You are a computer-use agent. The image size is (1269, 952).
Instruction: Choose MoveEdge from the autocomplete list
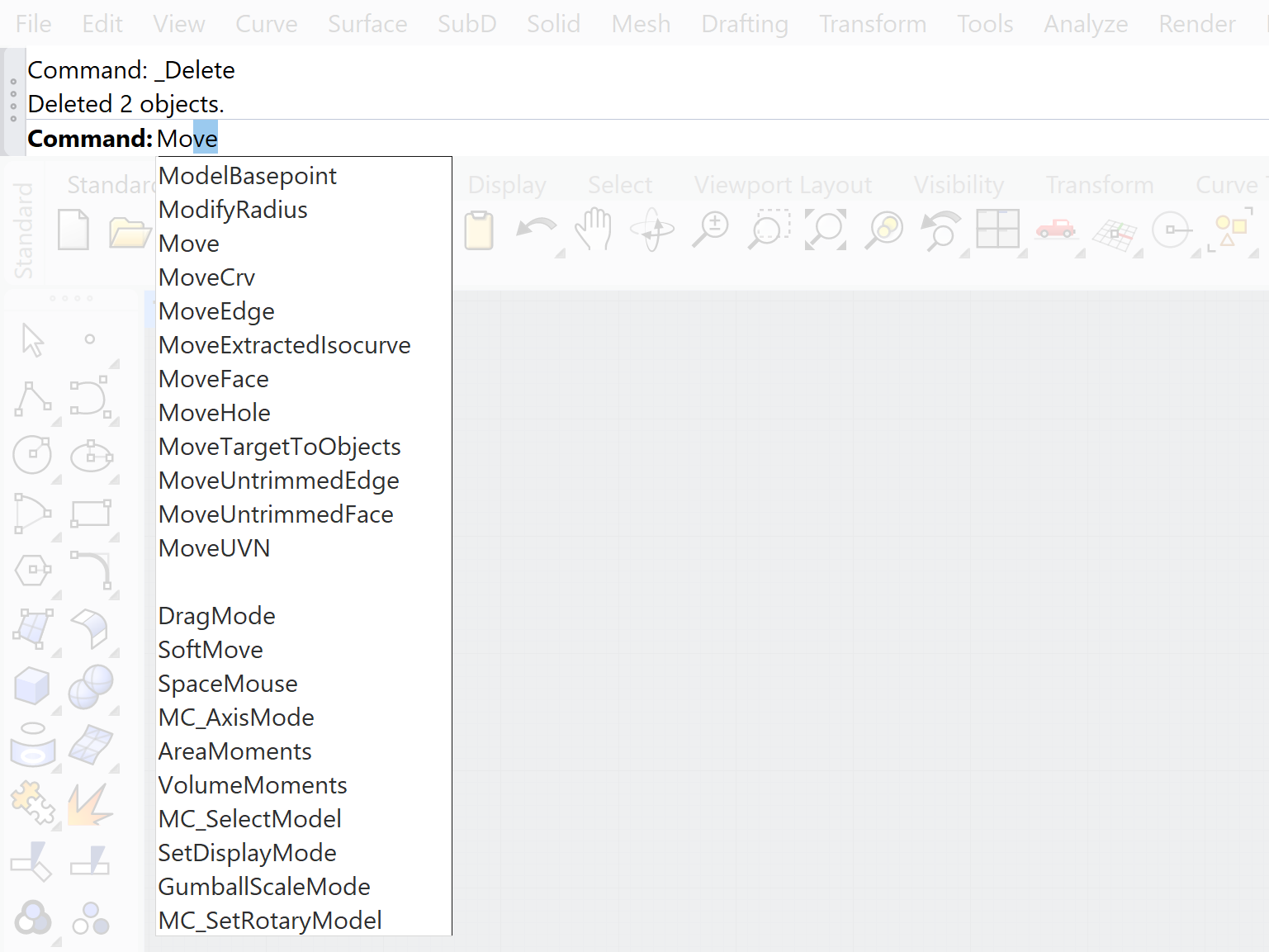pos(216,311)
